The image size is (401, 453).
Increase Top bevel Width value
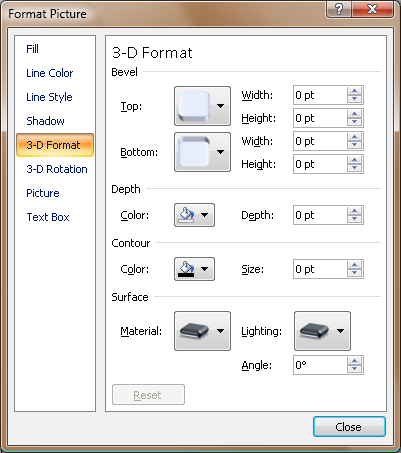[354, 91]
